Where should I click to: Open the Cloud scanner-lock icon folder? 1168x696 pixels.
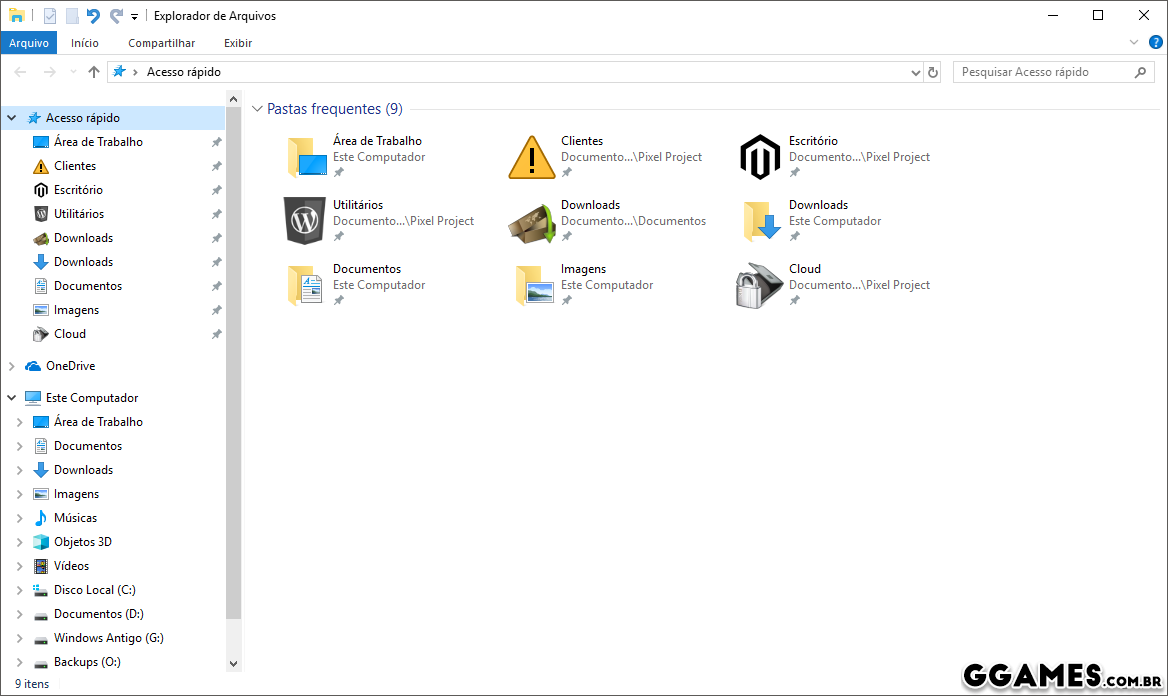click(x=760, y=285)
